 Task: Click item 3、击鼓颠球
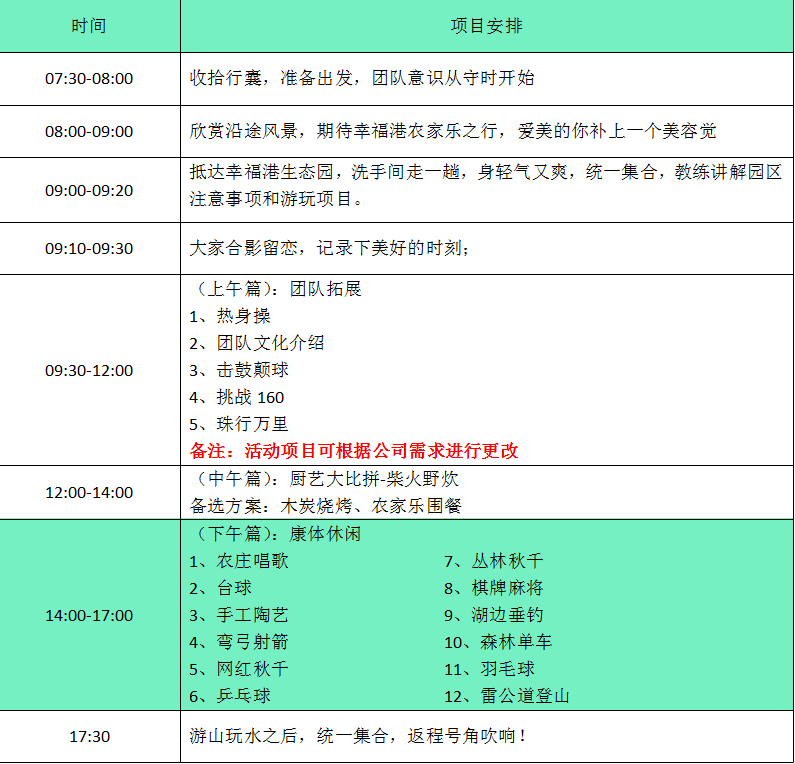tap(239, 370)
